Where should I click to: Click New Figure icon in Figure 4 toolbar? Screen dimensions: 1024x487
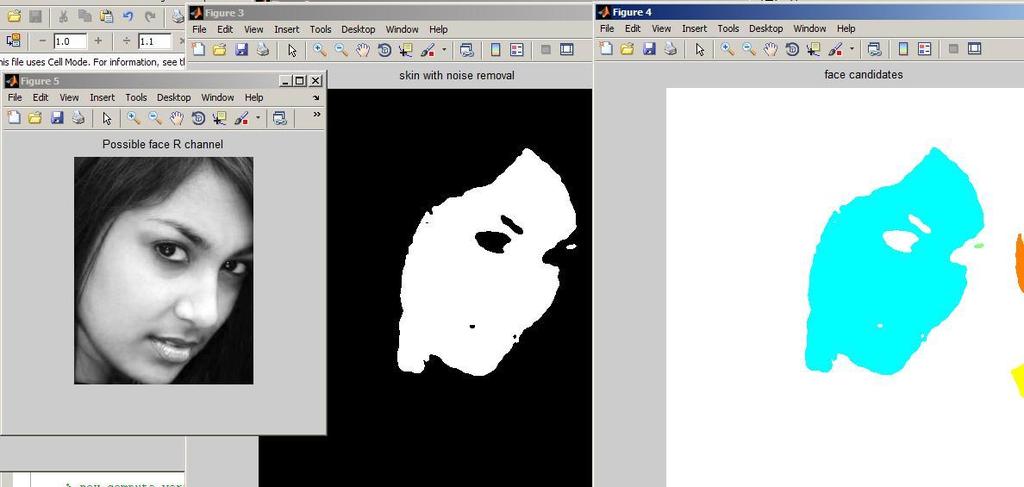tap(606, 48)
